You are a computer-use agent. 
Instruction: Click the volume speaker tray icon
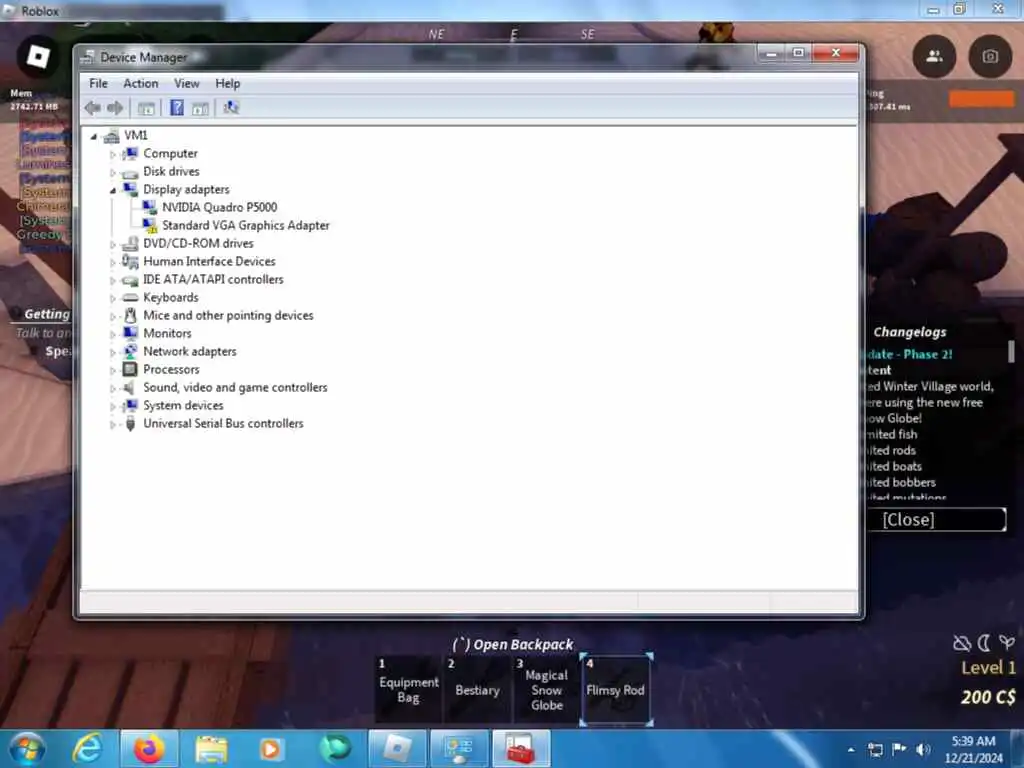coord(923,750)
